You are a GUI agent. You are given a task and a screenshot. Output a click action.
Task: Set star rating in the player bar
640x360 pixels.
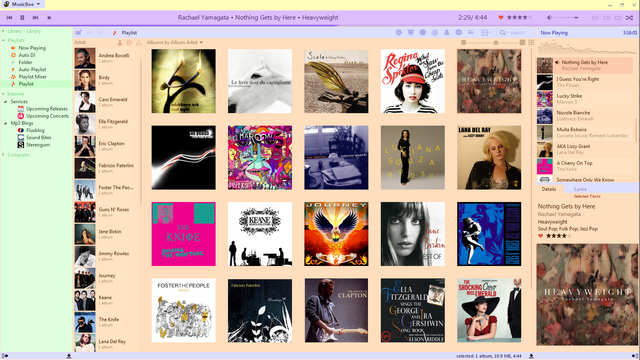[x=519, y=18]
